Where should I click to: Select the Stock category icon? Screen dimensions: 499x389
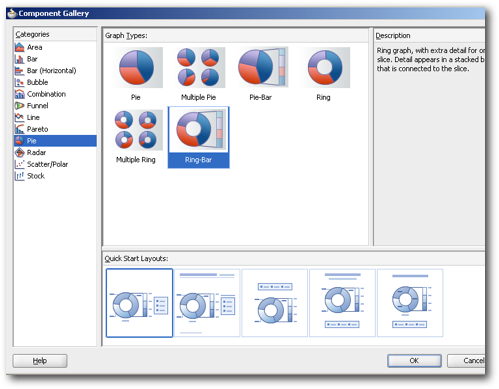coord(20,175)
